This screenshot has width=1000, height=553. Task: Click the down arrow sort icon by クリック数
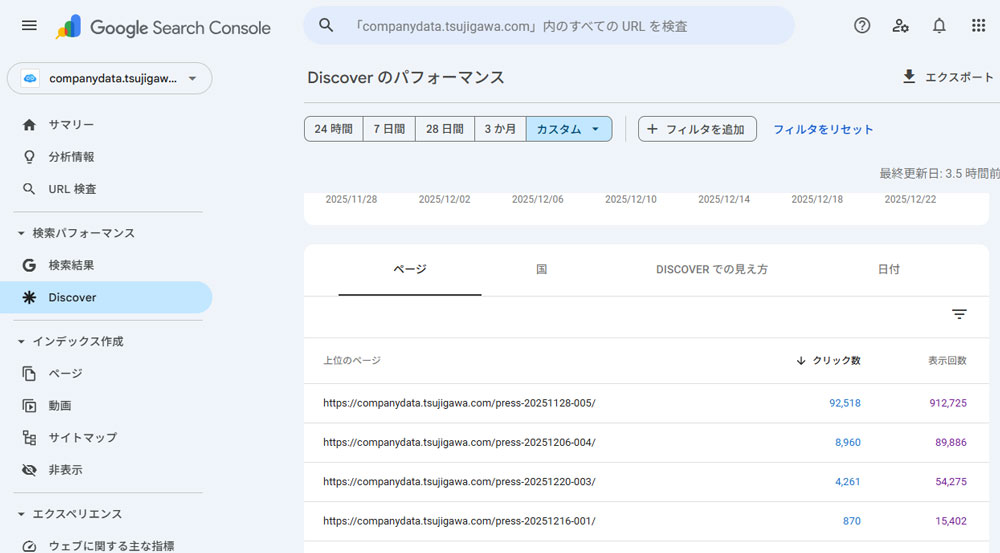point(801,360)
